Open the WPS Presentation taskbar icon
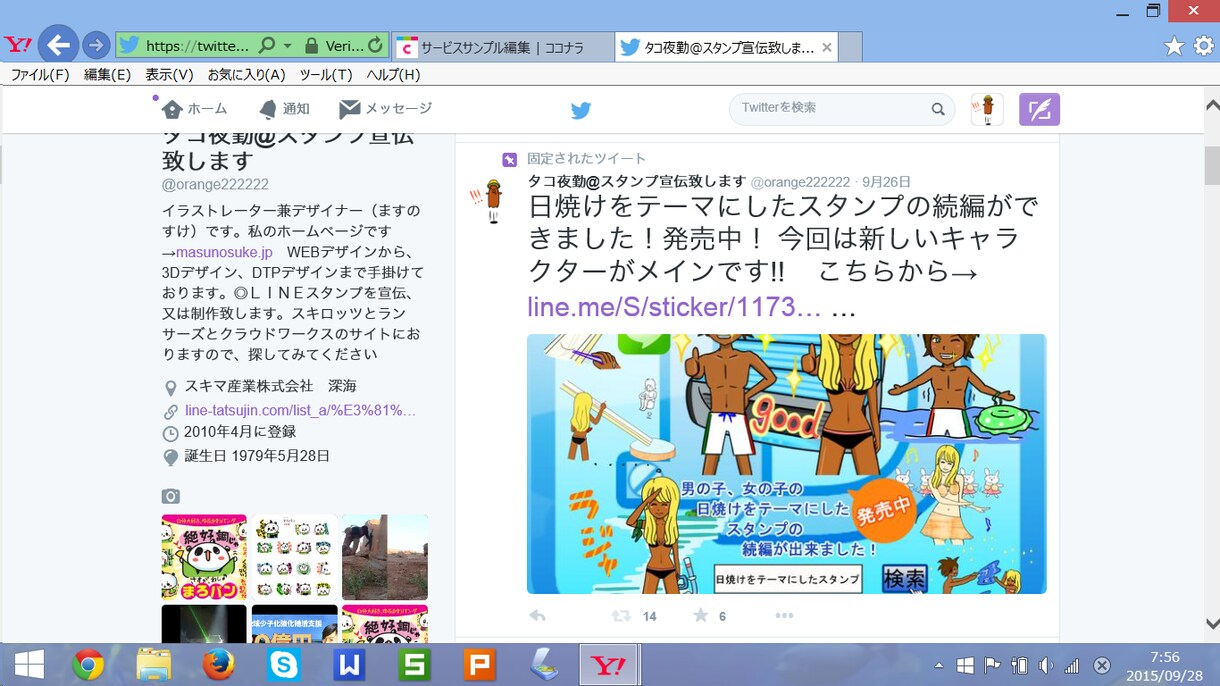 click(x=479, y=665)
